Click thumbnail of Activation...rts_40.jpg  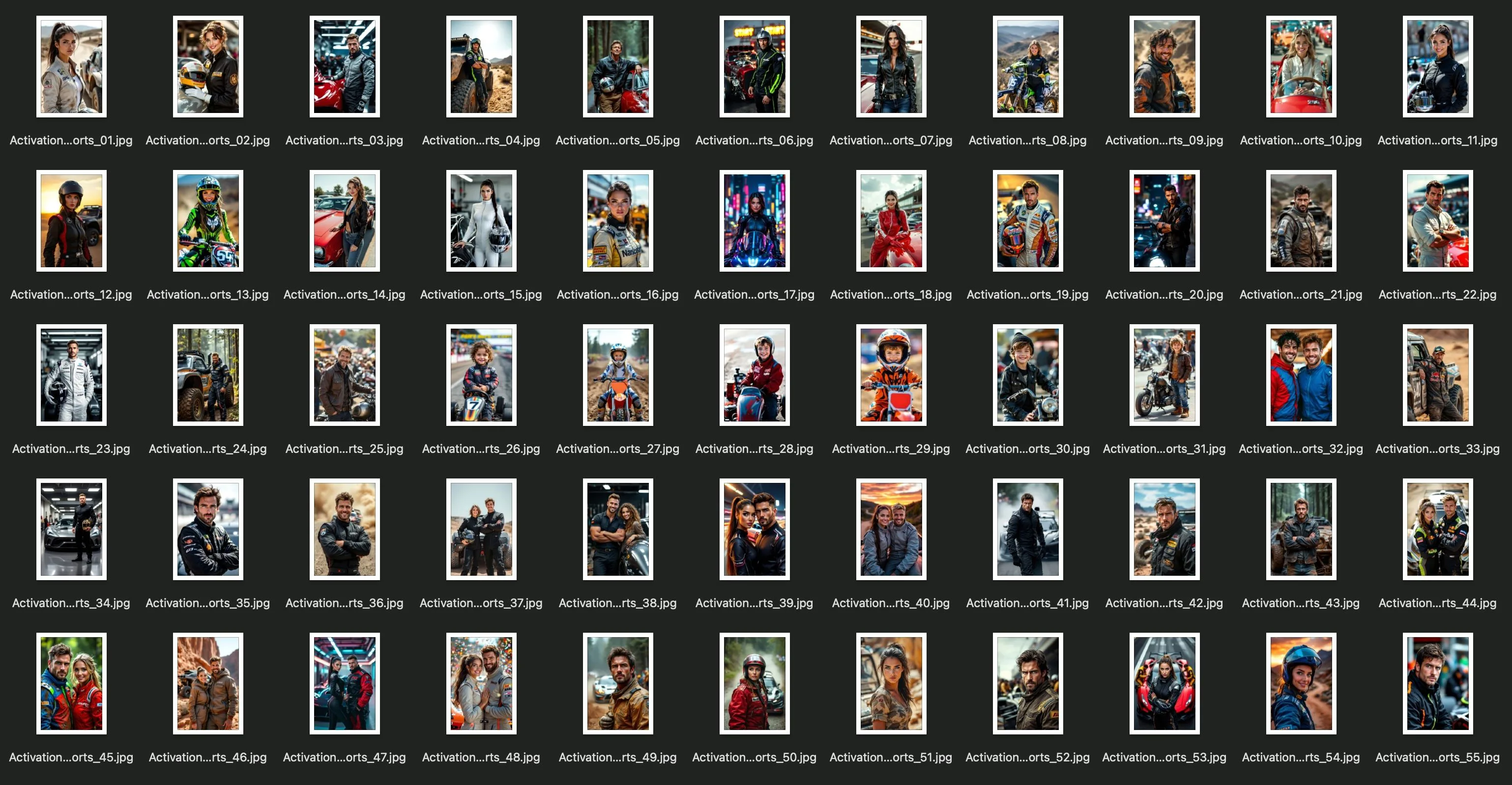click(x=891, y=529)
